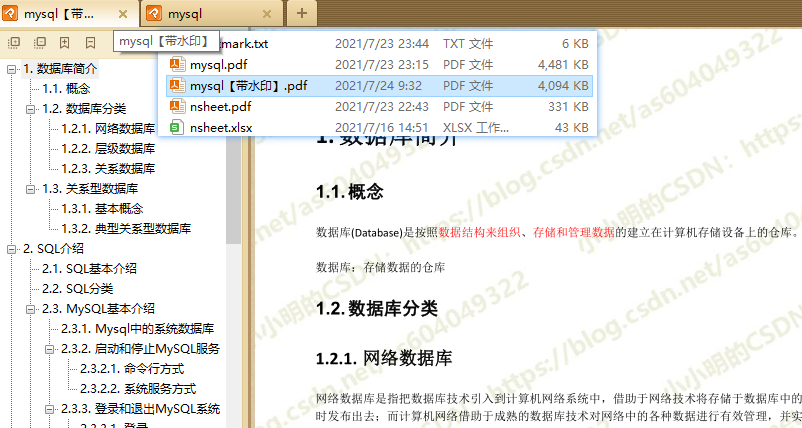Click the app icon on the mysql【带水印】 tab
This screenshot has height=428, width=802.
click(10, 13)
